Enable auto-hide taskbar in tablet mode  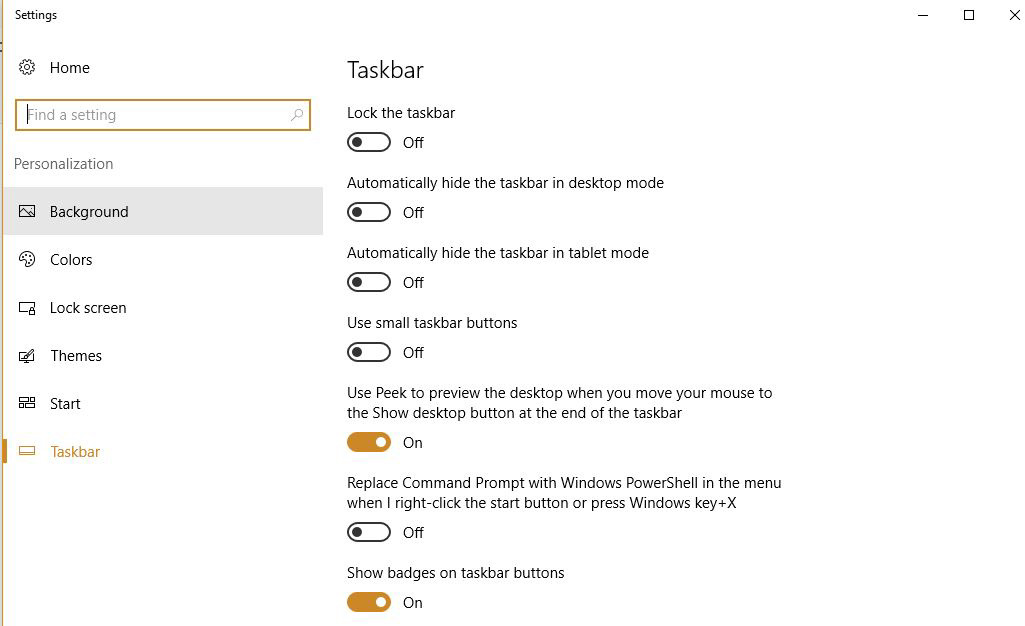click(368, 282)
